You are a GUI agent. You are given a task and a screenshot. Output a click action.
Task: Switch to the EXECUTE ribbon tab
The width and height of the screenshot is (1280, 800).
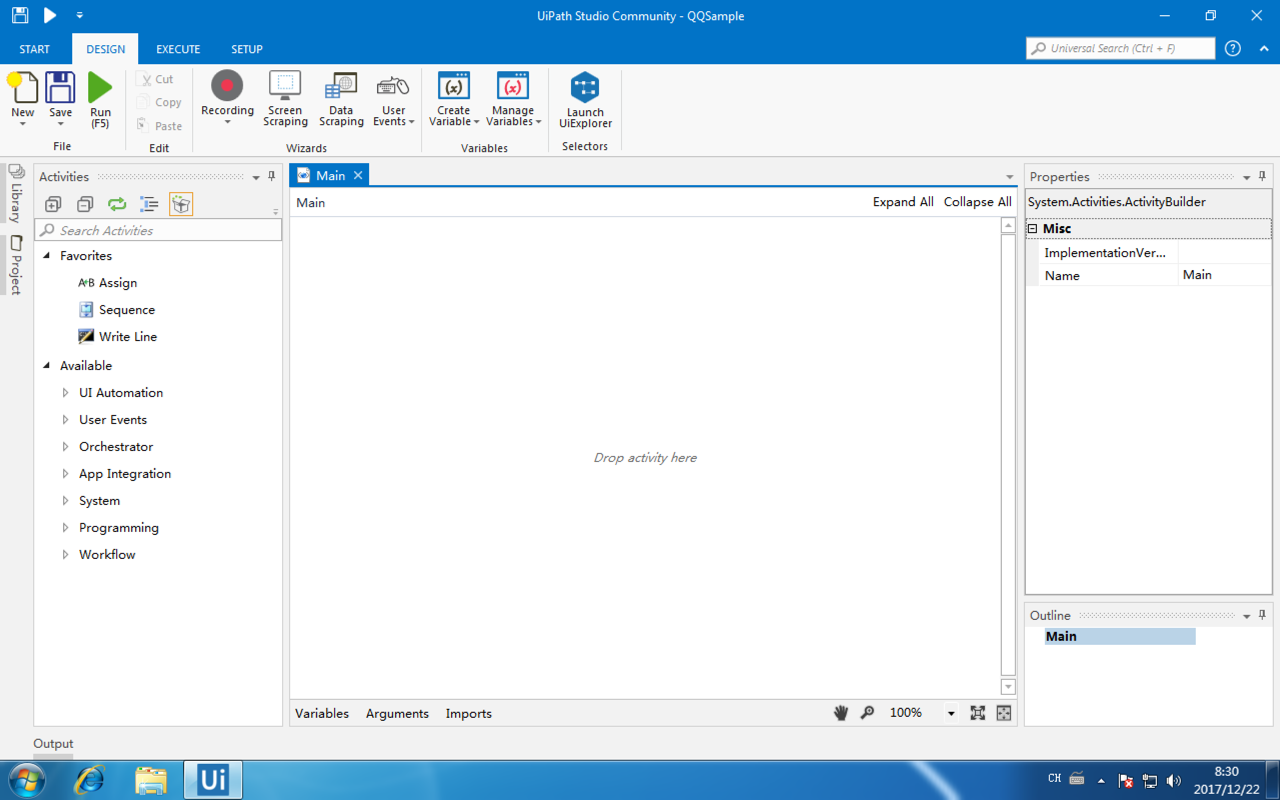point(178,49)
